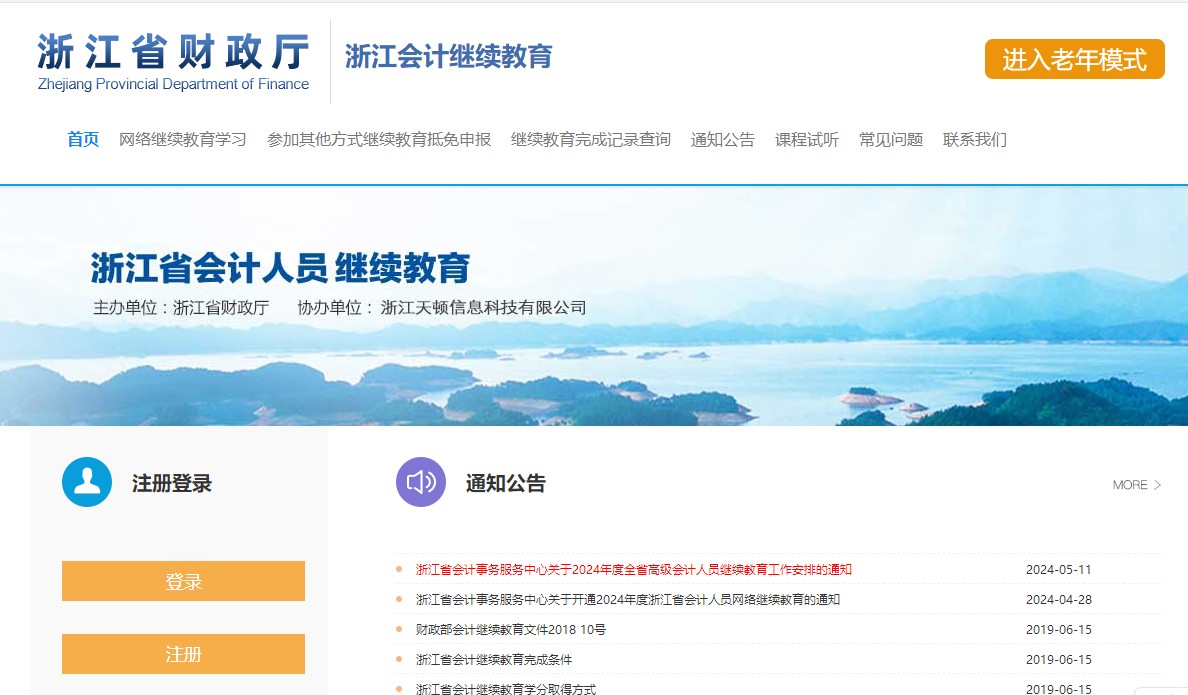Image resolution: width=1188 pixels, height=695 pixels.
Task: Click 联系我们 in the navigation bar
Action: point(973,139)
